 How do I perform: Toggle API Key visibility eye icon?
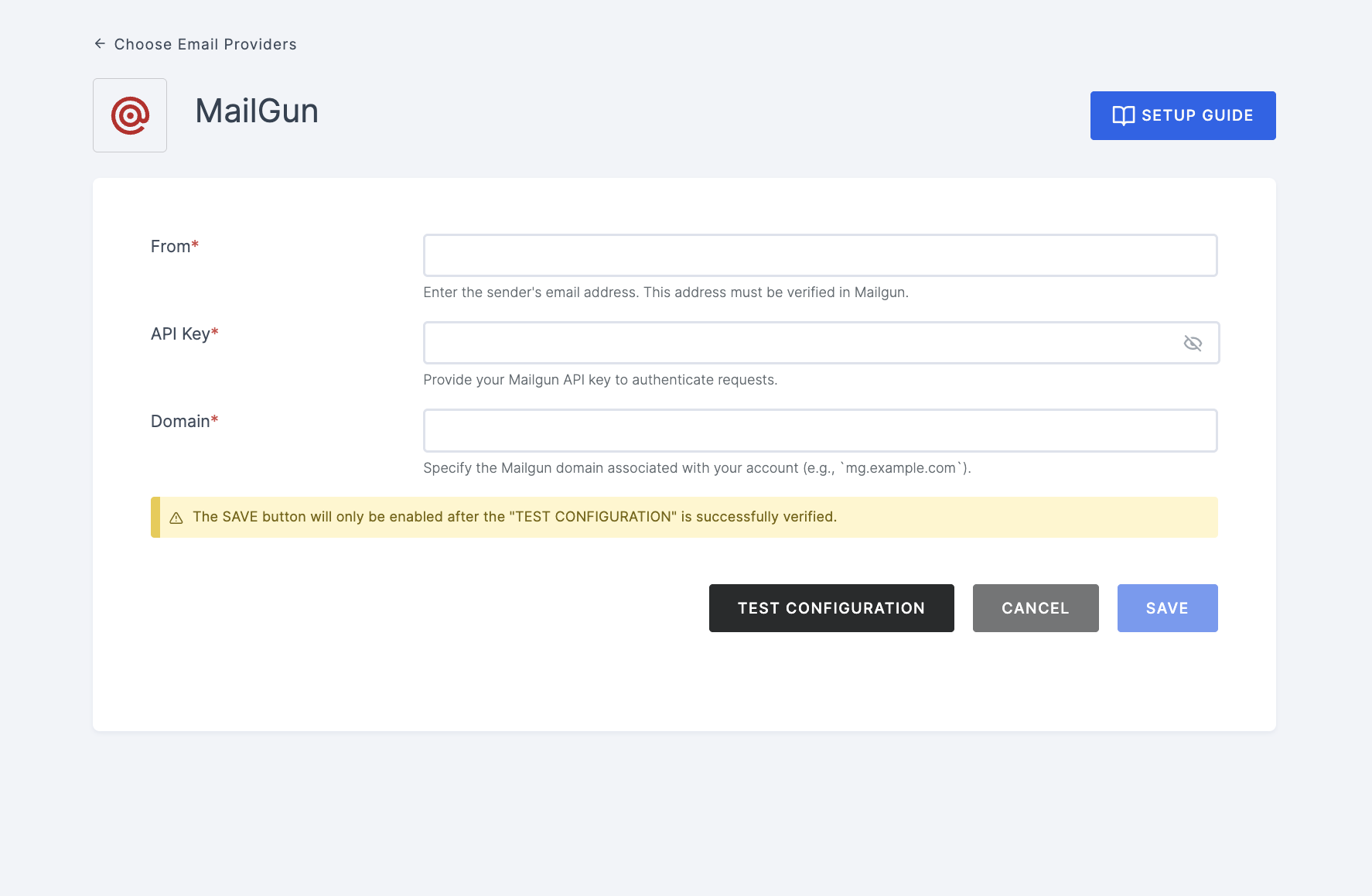point(1193,344)
